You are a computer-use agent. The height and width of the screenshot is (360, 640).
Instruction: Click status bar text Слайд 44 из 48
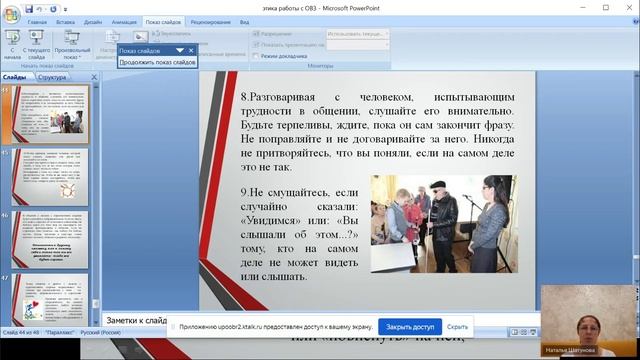click(21, 333)
